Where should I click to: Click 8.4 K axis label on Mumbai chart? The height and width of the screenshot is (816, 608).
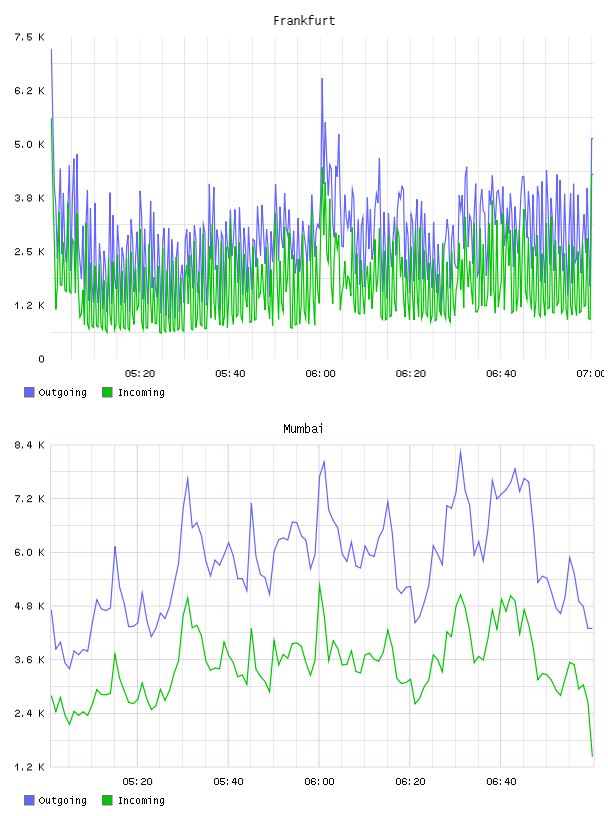(x=29, y=445)
